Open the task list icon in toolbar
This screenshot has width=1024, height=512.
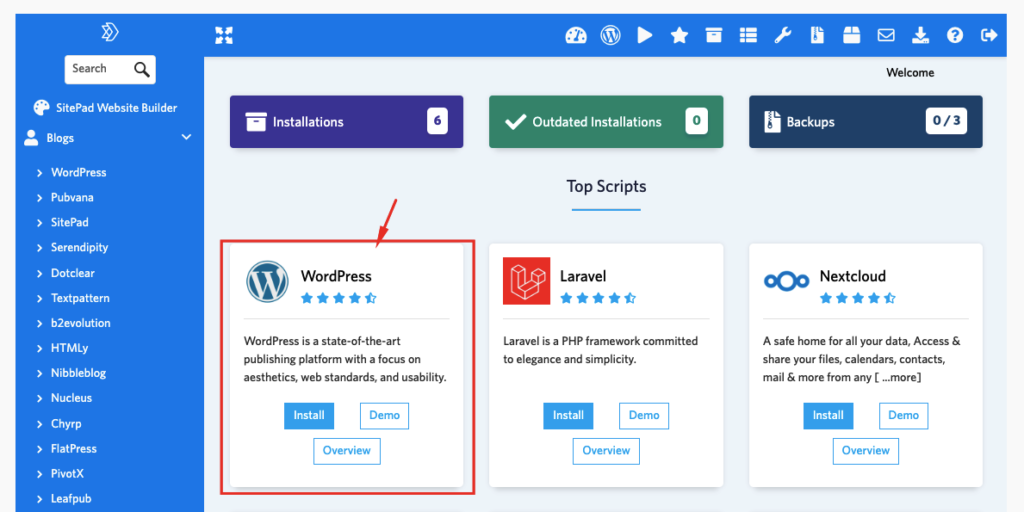click(748, 35)
